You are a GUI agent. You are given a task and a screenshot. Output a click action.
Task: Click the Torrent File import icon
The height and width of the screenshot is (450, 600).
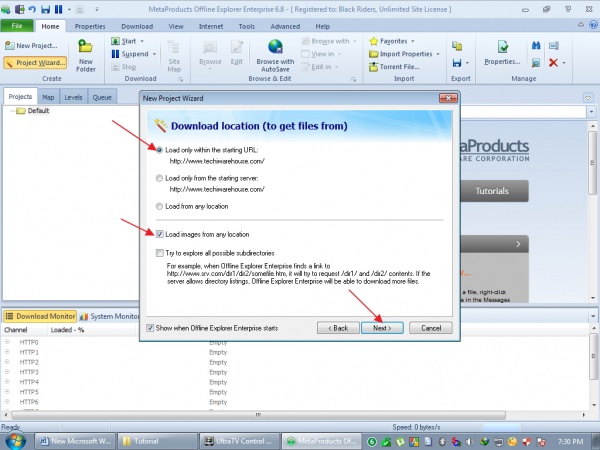pyautogui.click(x=373, y=67)
